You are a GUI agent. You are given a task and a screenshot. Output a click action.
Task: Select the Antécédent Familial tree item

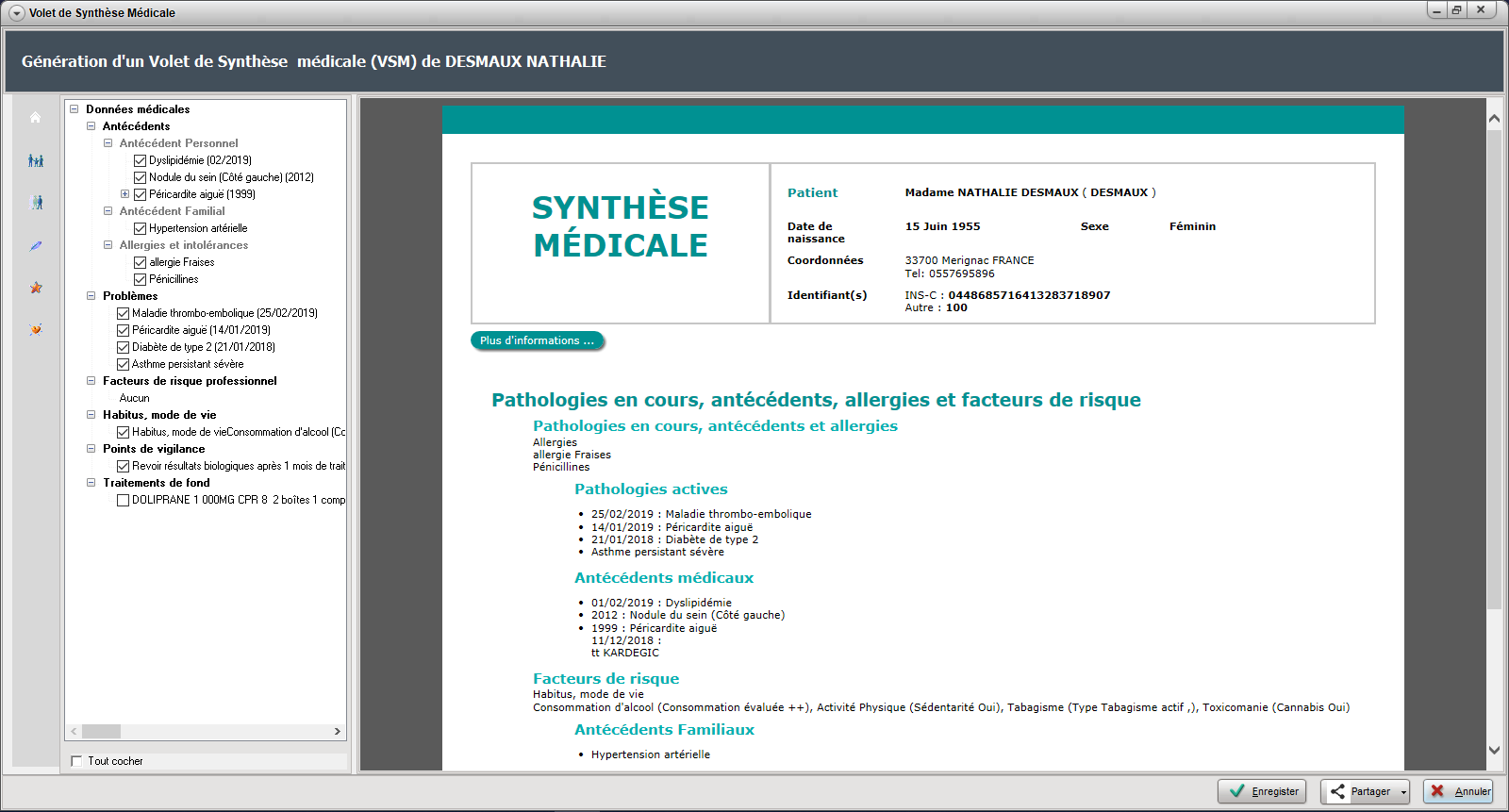[x=172, y=211]
